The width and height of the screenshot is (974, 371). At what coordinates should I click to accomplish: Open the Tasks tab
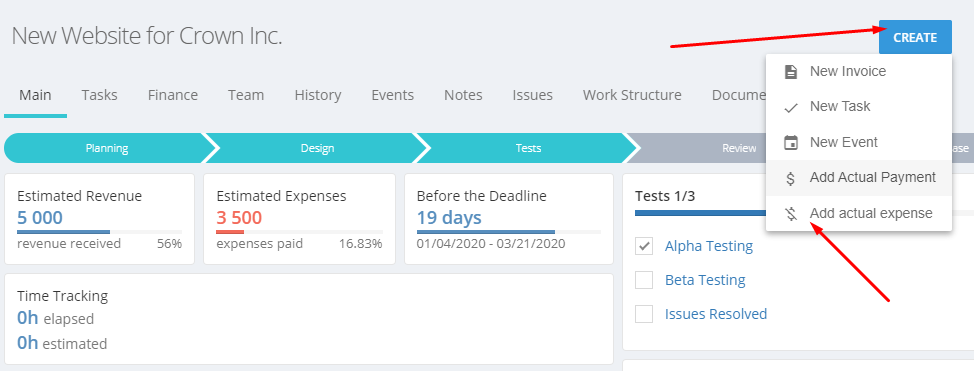point(99,95)
